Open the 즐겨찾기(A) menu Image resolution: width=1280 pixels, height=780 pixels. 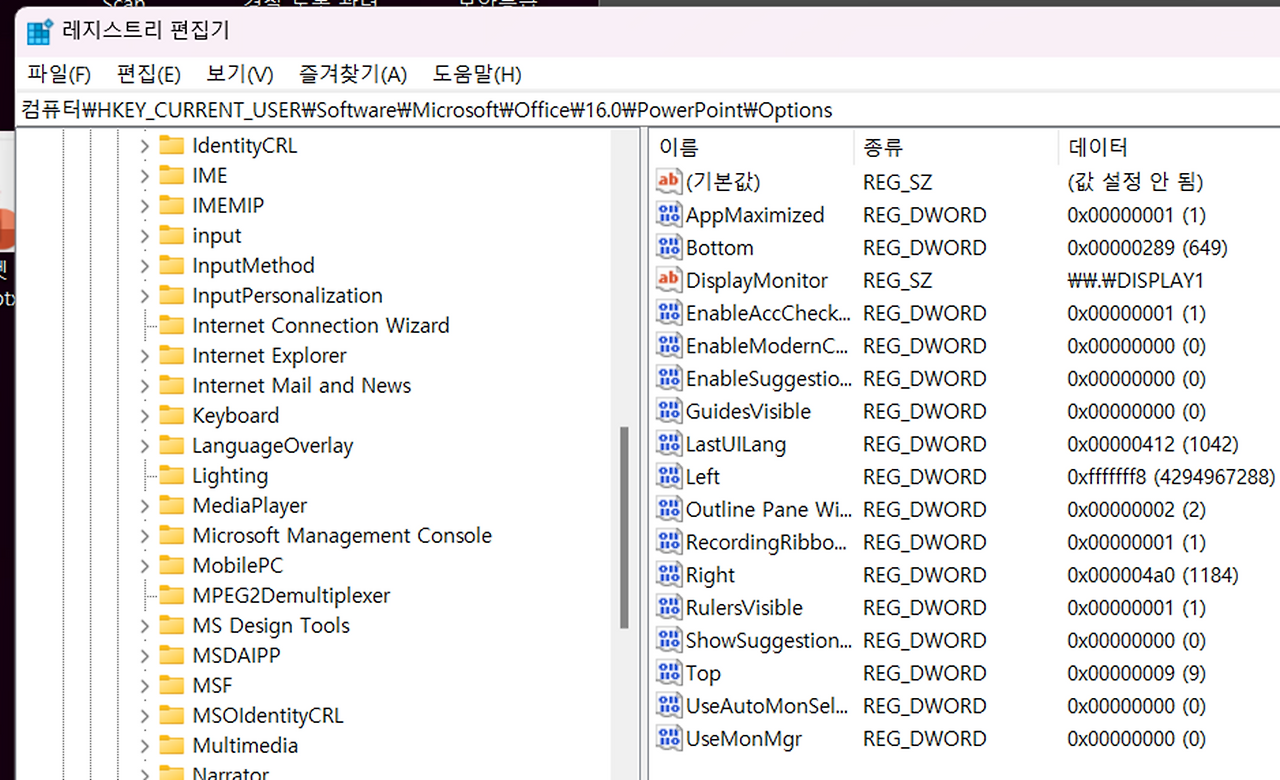[x=353, y=74]
